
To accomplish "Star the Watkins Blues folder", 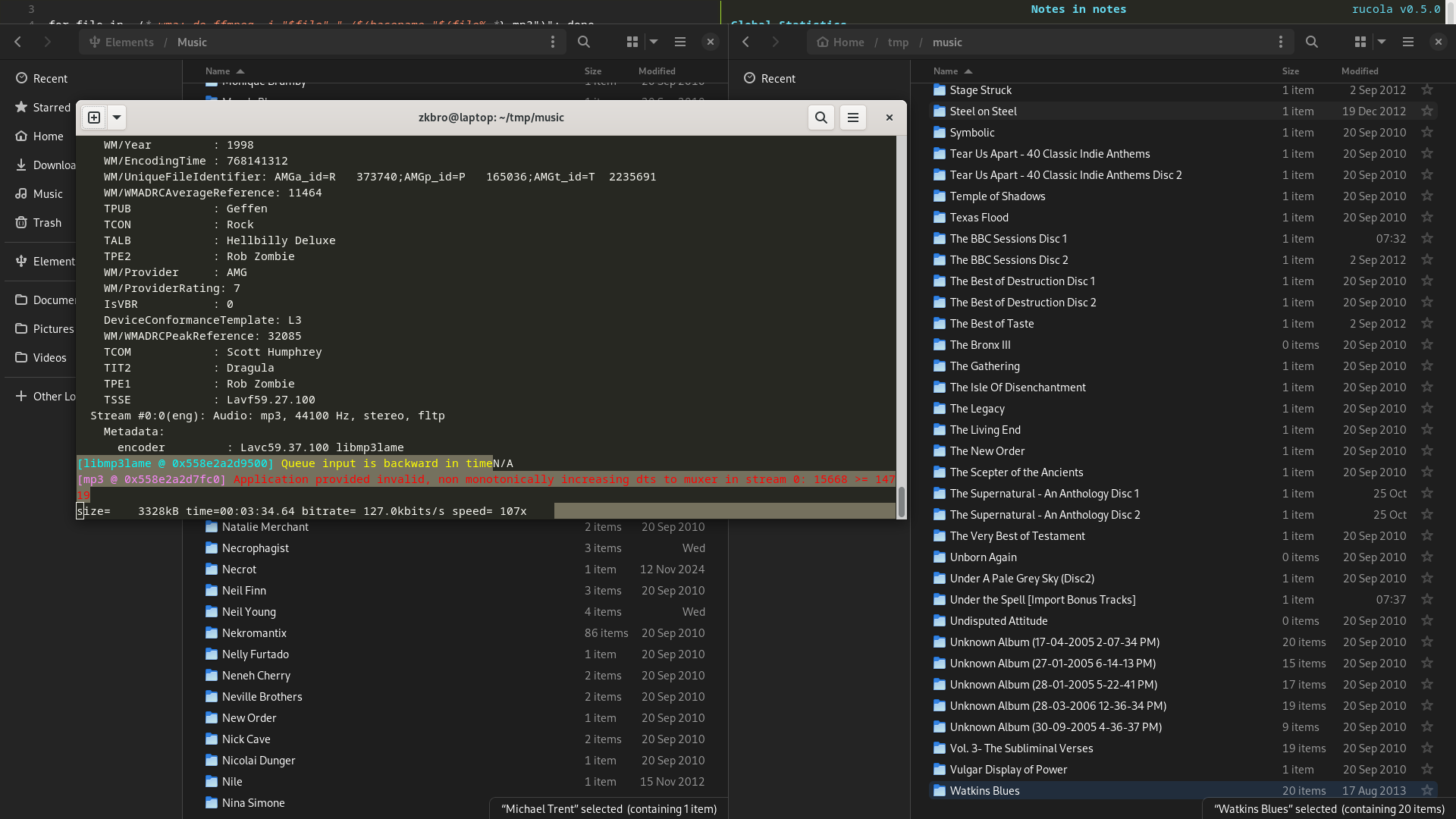I will (1427, 790).
